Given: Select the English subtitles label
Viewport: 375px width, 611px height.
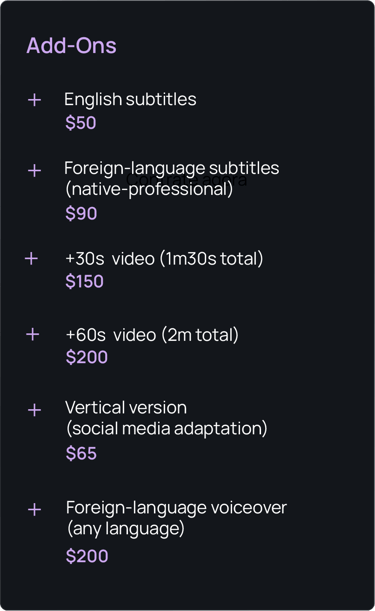Looking at the screenshot, I should coord(130,99).
